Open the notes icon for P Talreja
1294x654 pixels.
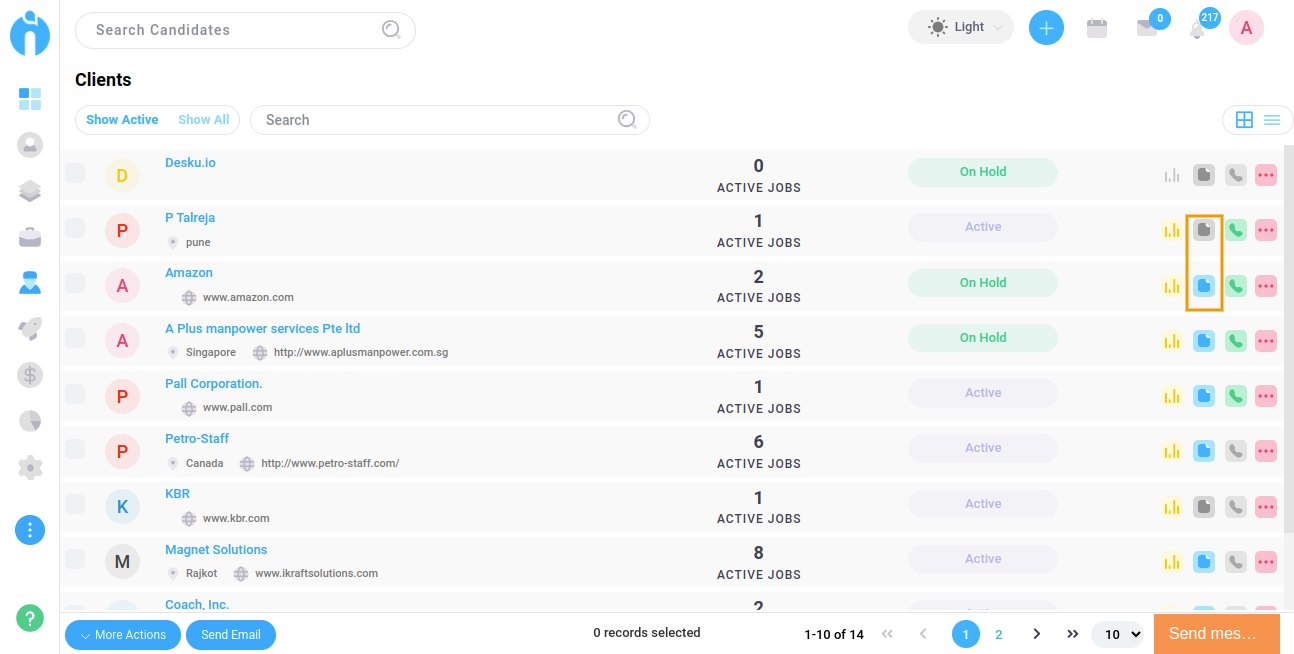coord(1204,230)
